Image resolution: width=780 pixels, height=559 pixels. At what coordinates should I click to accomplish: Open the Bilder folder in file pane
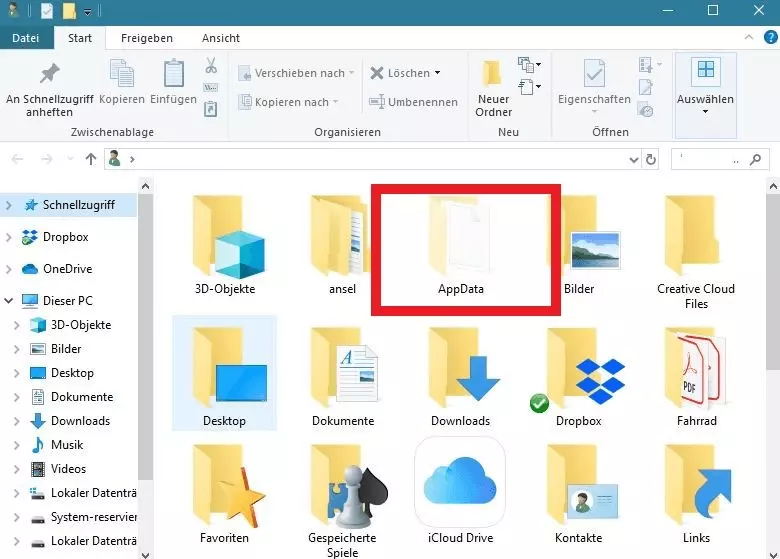pyautogui.click(x=584, y=235)
